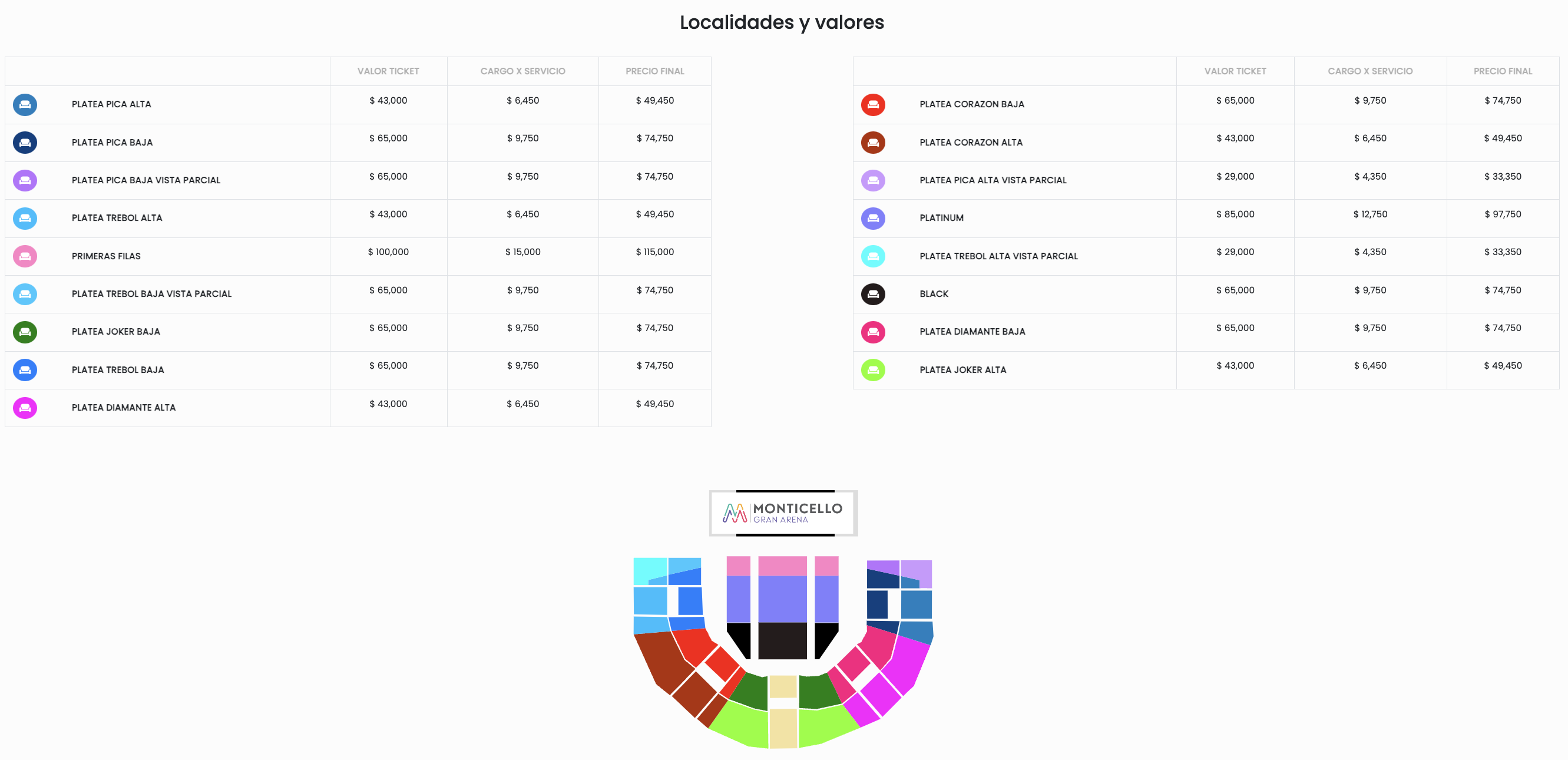The image size is (1568, 760).
Task: Click the Monticello Gran Arena logo
Action: [783, 513]
